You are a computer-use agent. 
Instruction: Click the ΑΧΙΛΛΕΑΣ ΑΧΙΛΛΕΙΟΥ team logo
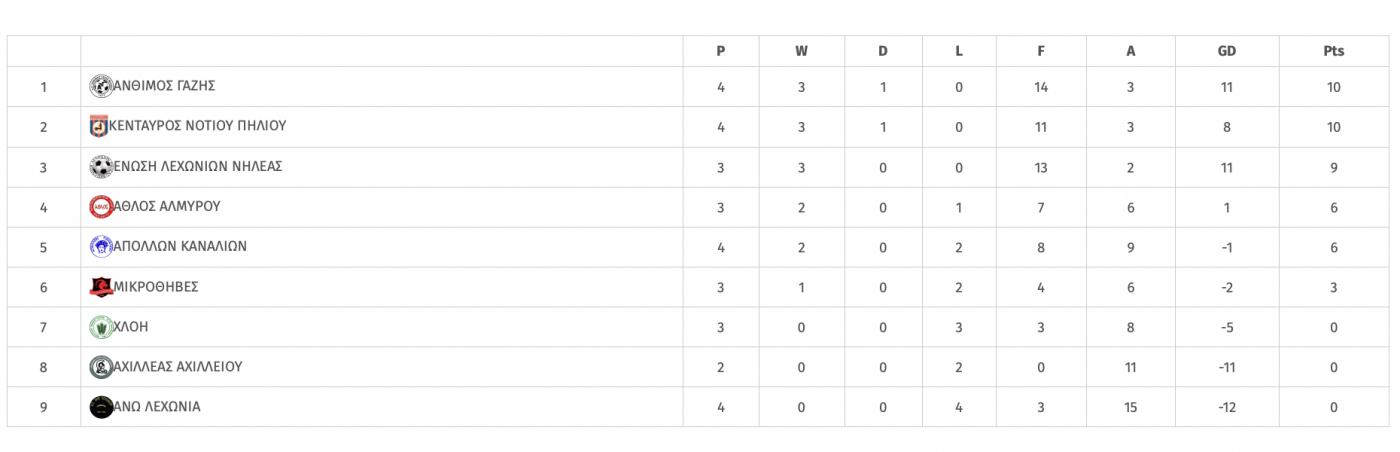tap(101, 367)
